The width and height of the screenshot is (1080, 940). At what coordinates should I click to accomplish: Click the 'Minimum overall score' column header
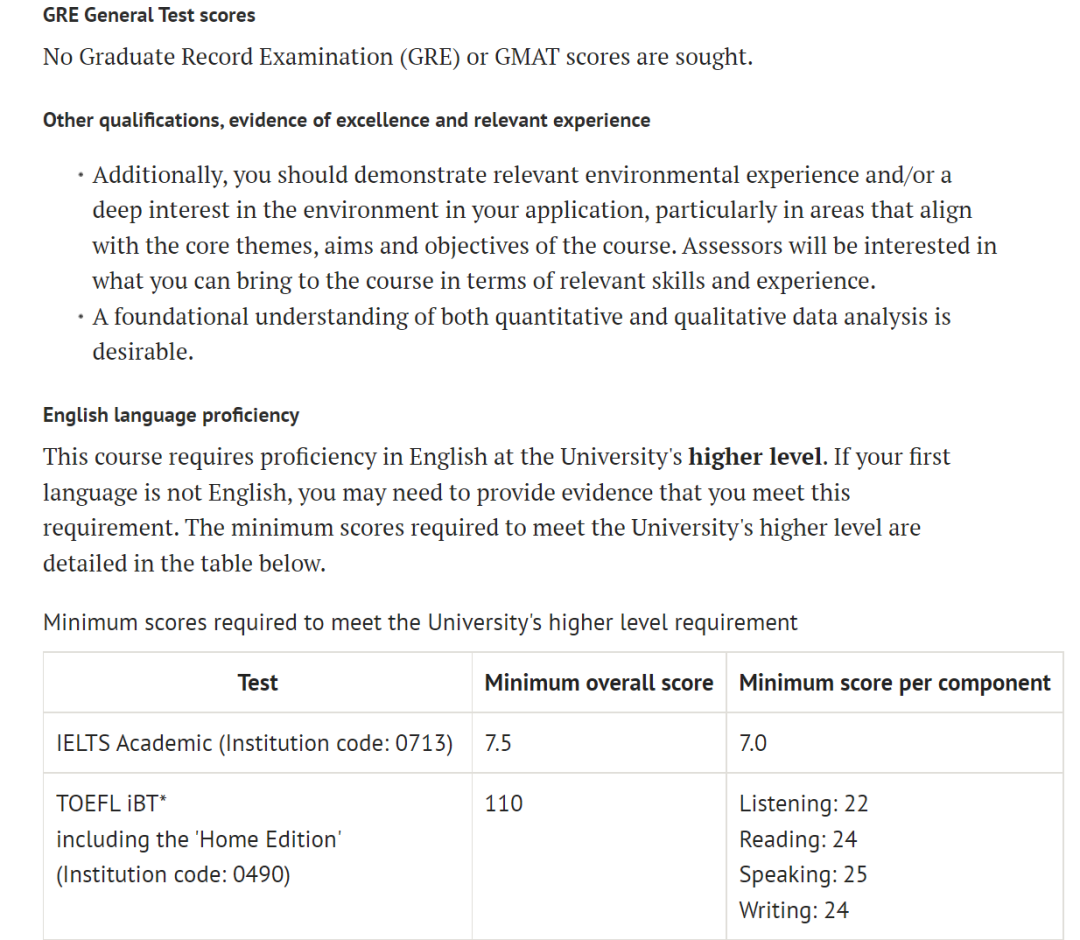598,683
